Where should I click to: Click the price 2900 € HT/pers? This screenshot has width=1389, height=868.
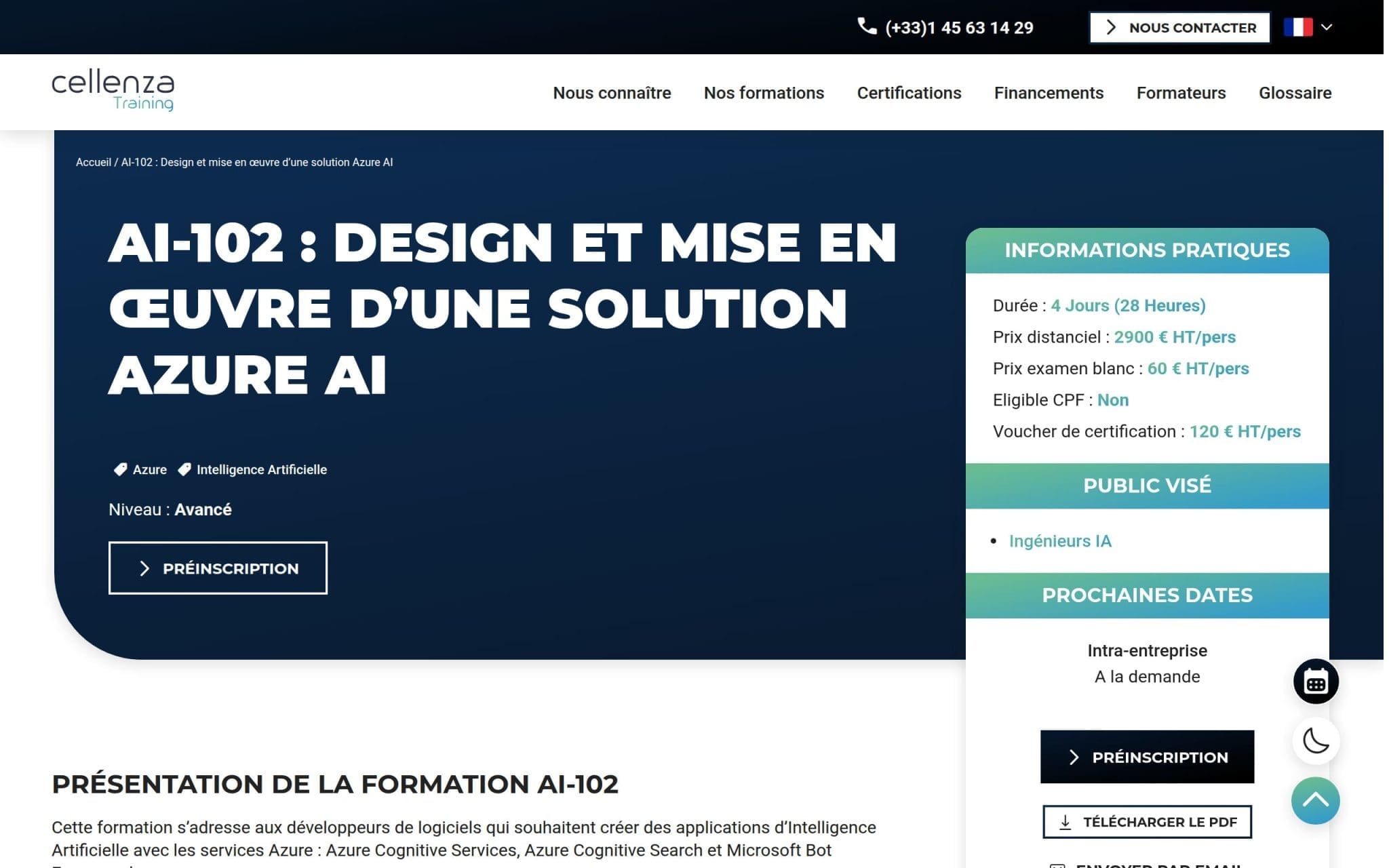1175,337
